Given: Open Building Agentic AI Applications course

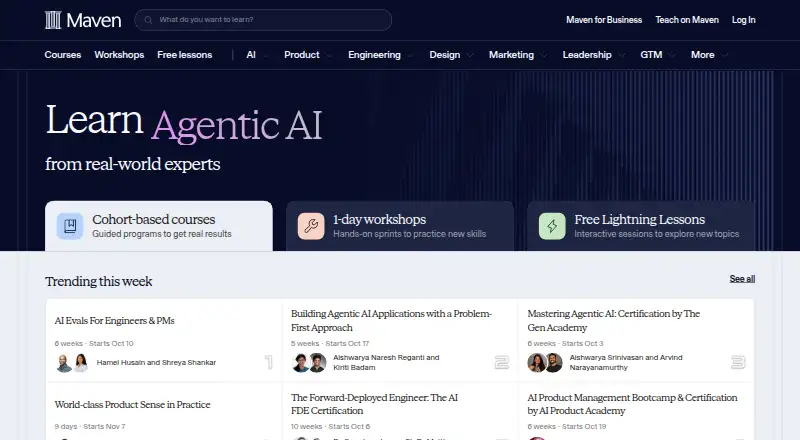Looking at the screenshot, I should (391, 321).
